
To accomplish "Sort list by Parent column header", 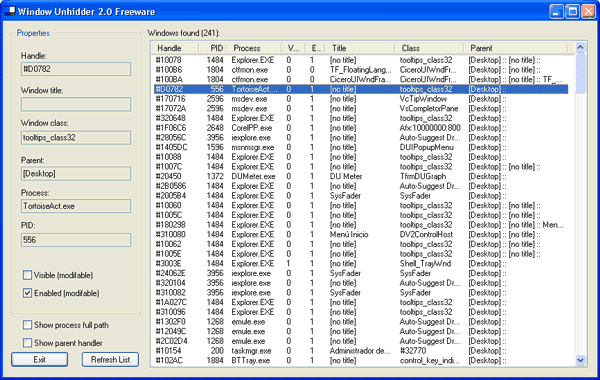I will [516, 48].
